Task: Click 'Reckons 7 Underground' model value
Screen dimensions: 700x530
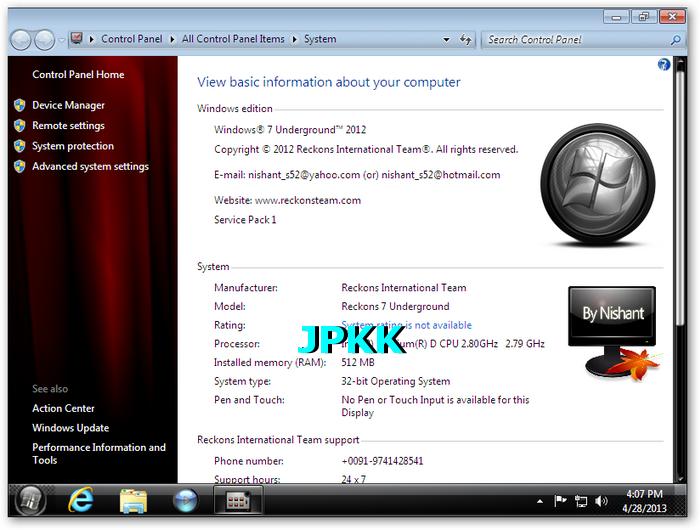Action: pyautogui.click(x=395, y=306)
